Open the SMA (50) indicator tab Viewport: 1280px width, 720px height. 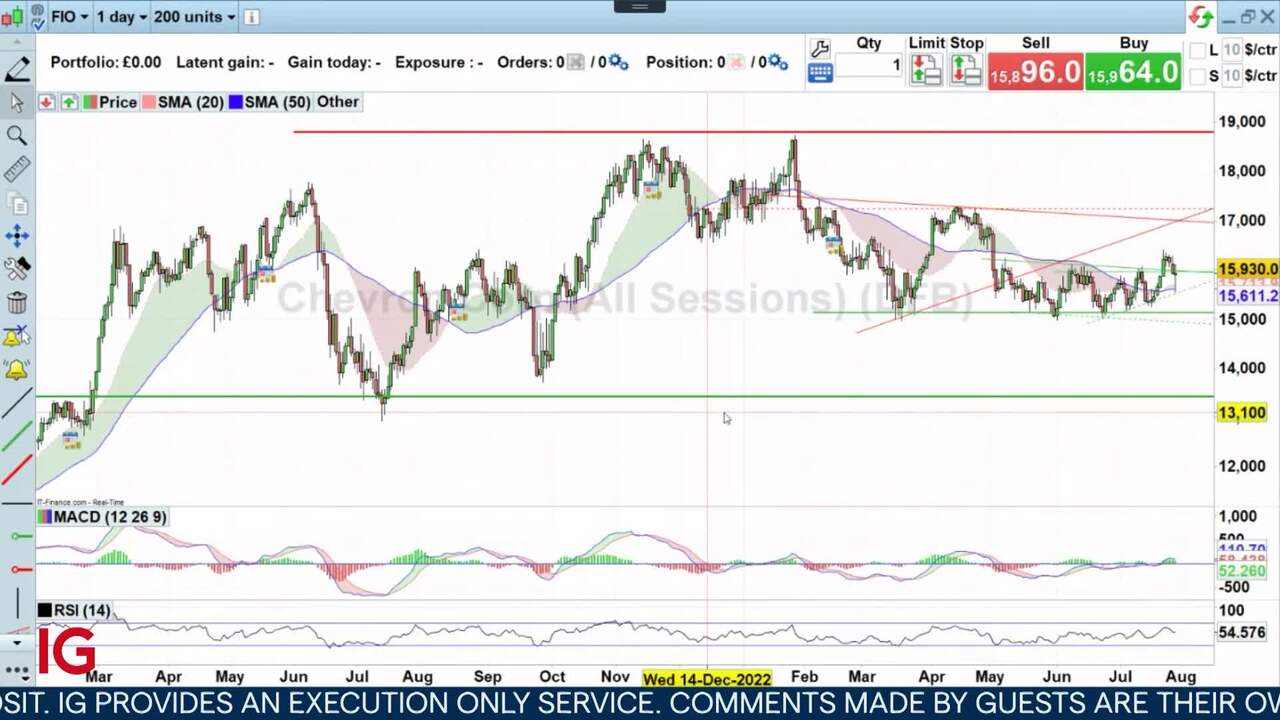tap(270, 102)
